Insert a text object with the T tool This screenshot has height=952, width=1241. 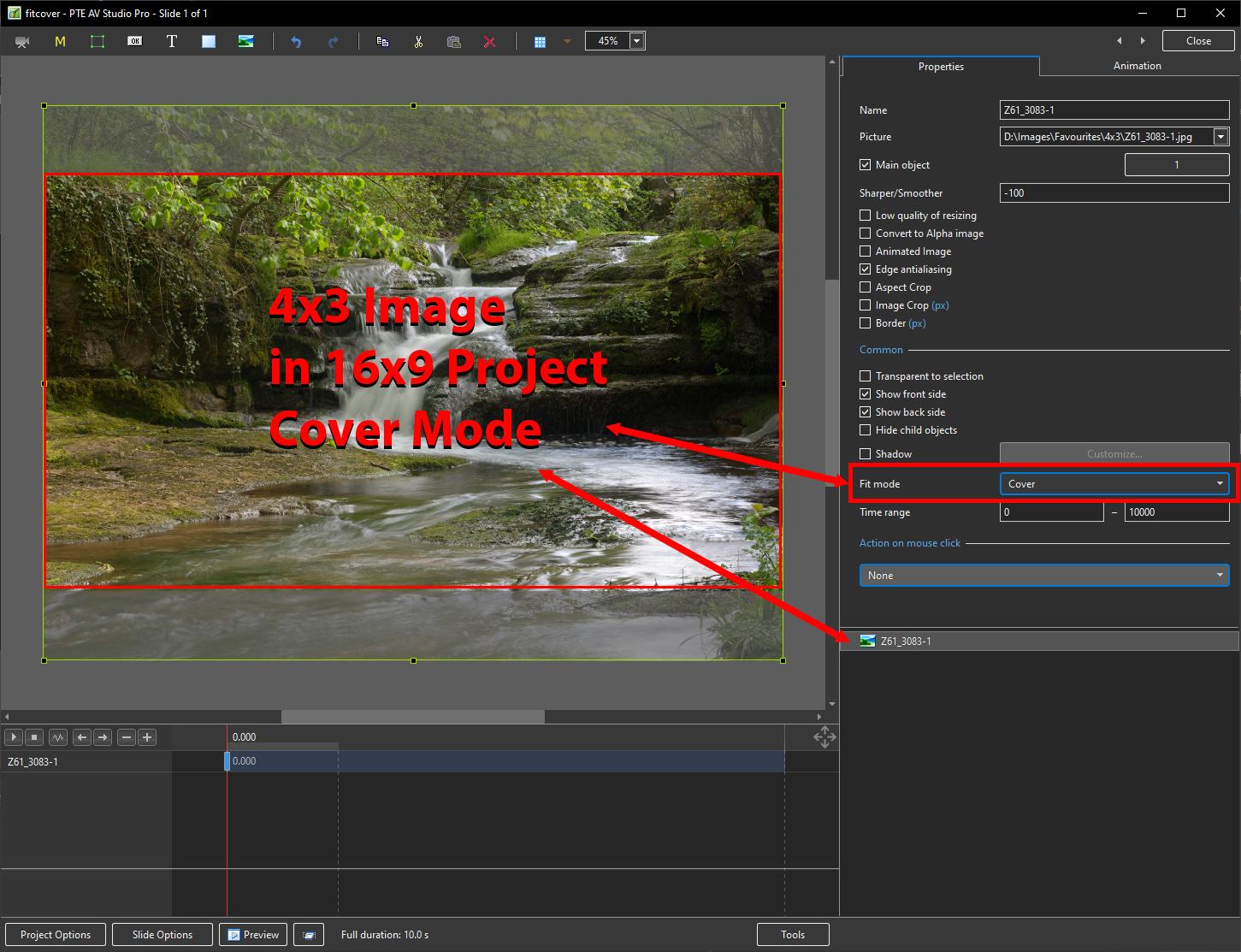[171, 41]
